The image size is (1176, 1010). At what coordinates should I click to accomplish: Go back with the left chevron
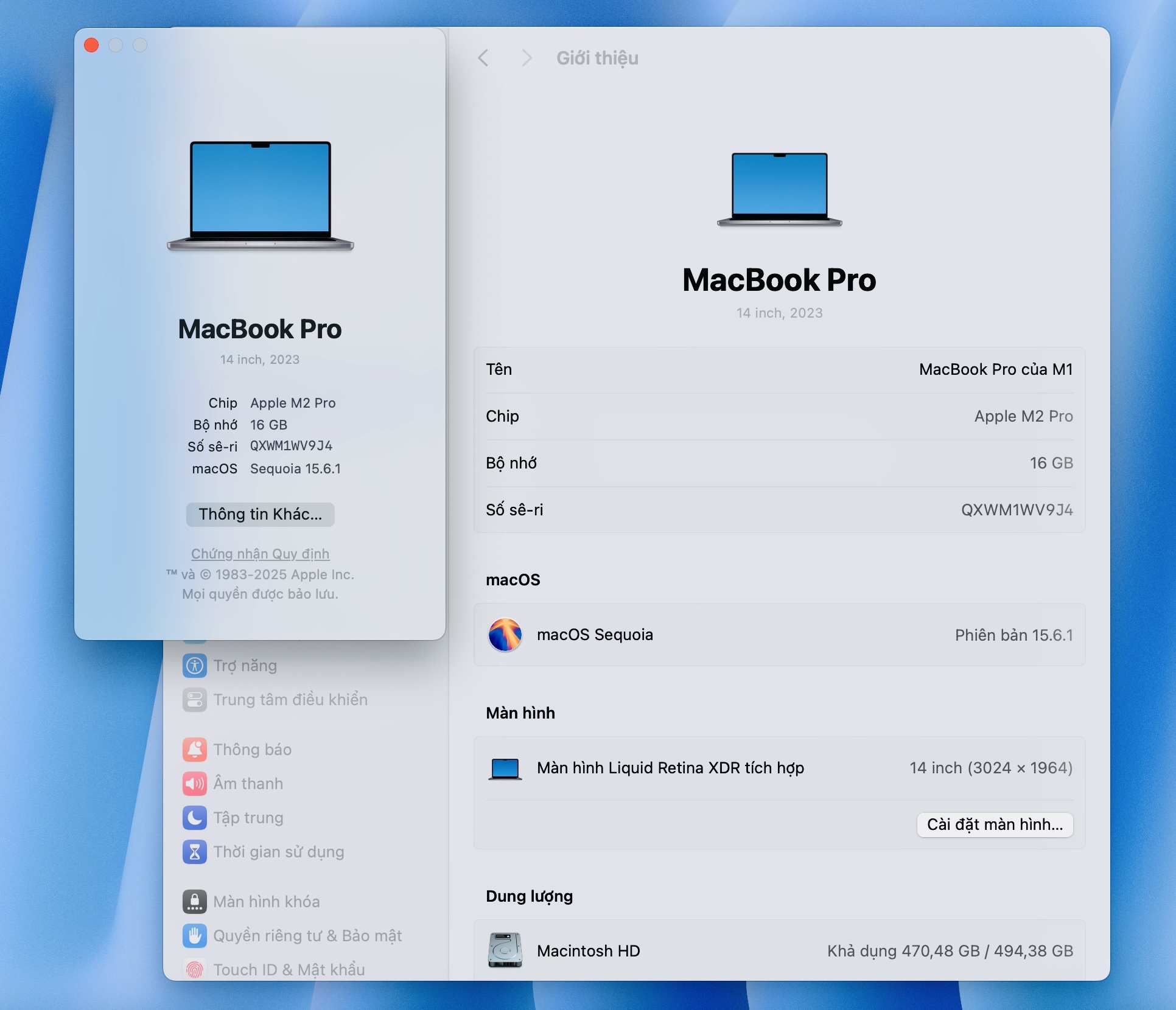[x=483, y=58]
